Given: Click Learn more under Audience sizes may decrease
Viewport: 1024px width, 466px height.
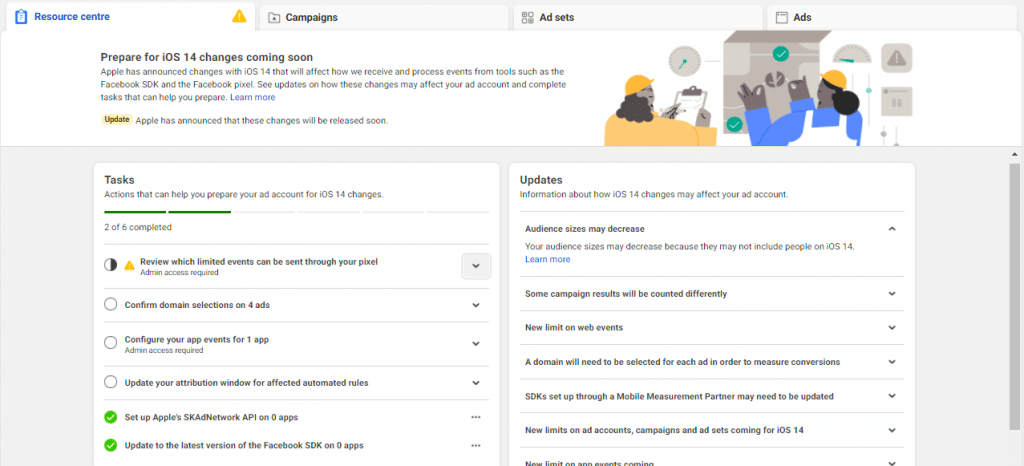Looking at the screenshot, I should click(x=547, y=259).
